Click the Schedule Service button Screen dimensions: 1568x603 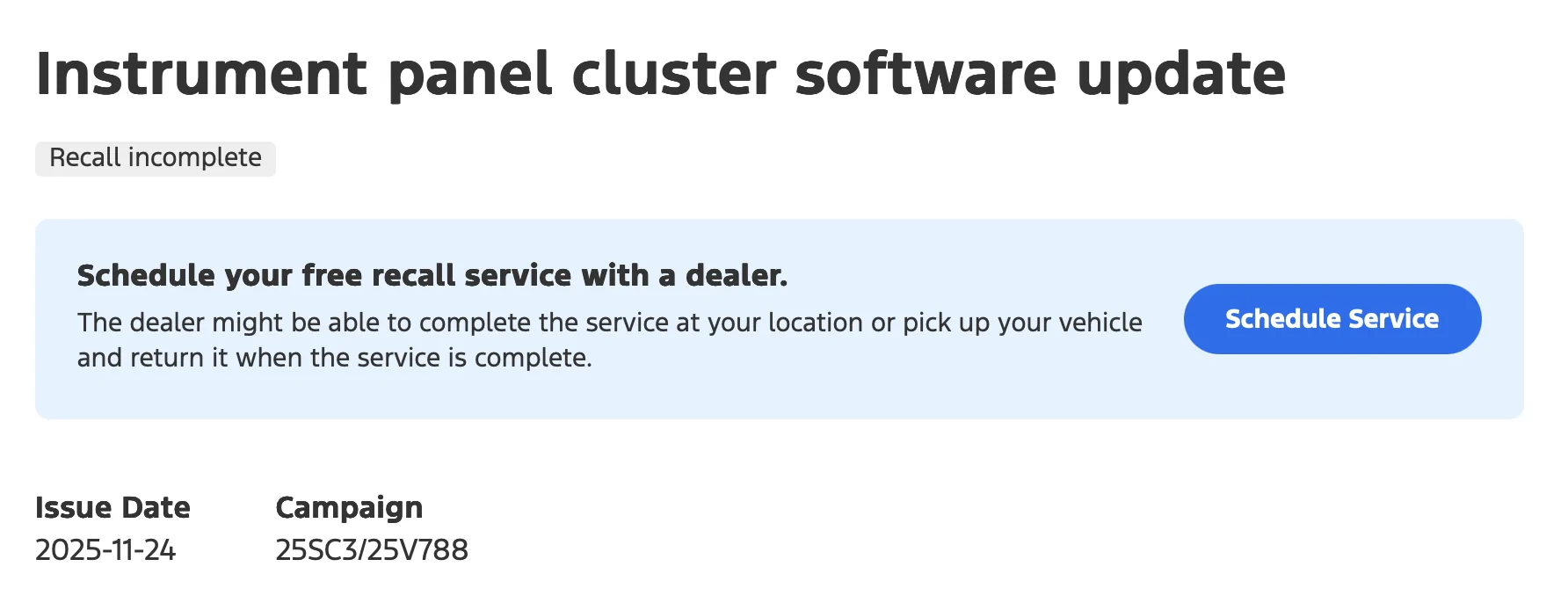[1332, 319]
